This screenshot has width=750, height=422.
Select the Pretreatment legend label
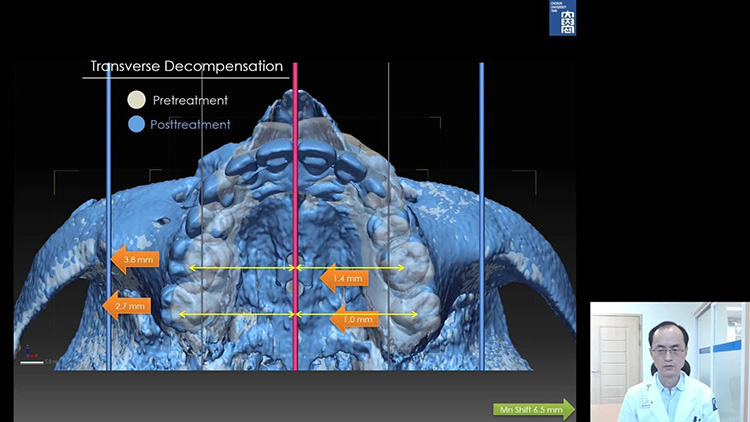tap(190, 100)
